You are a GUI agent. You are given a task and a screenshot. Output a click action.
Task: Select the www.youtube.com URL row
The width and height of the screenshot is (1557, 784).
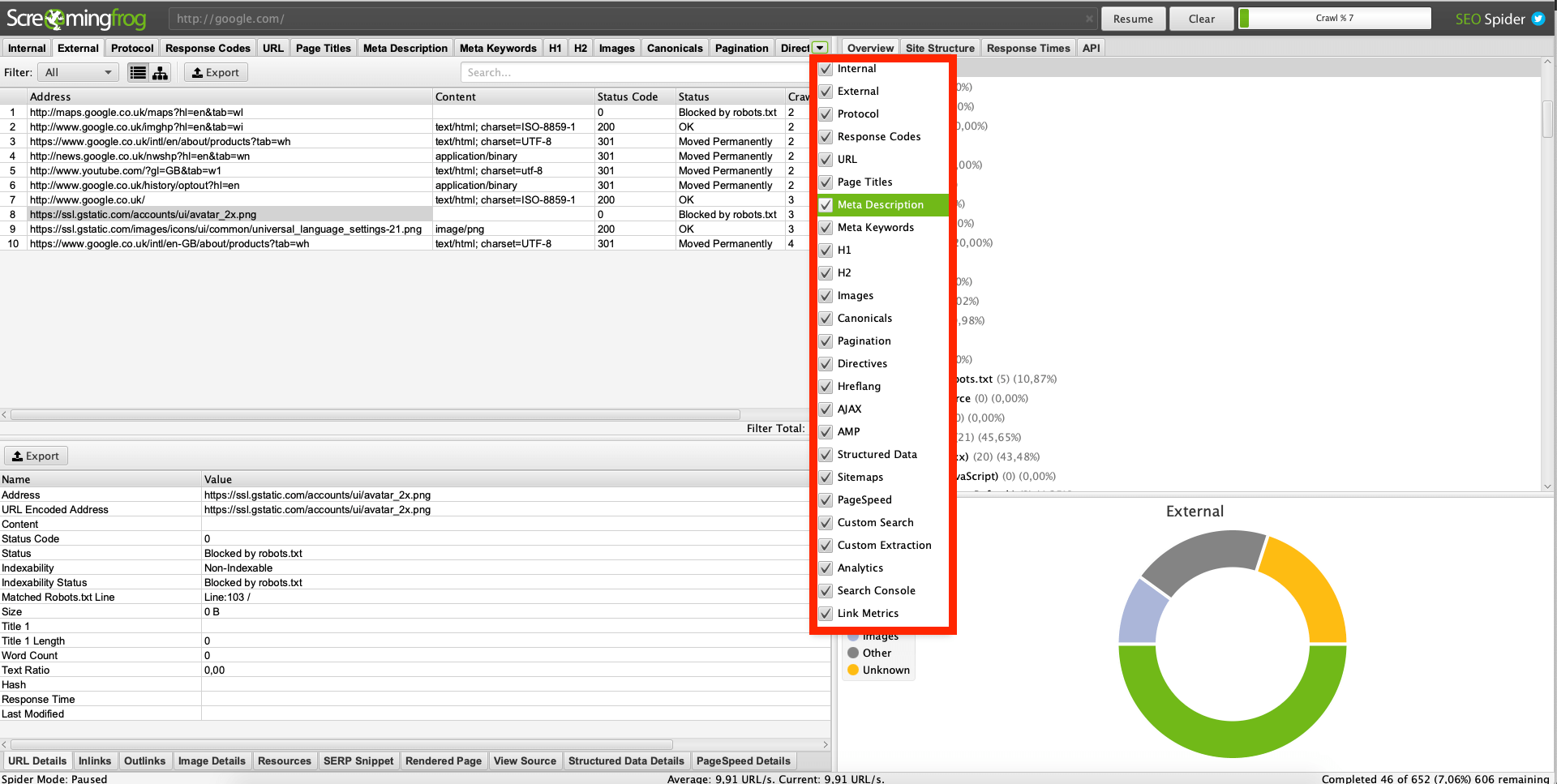coord(405,171)
